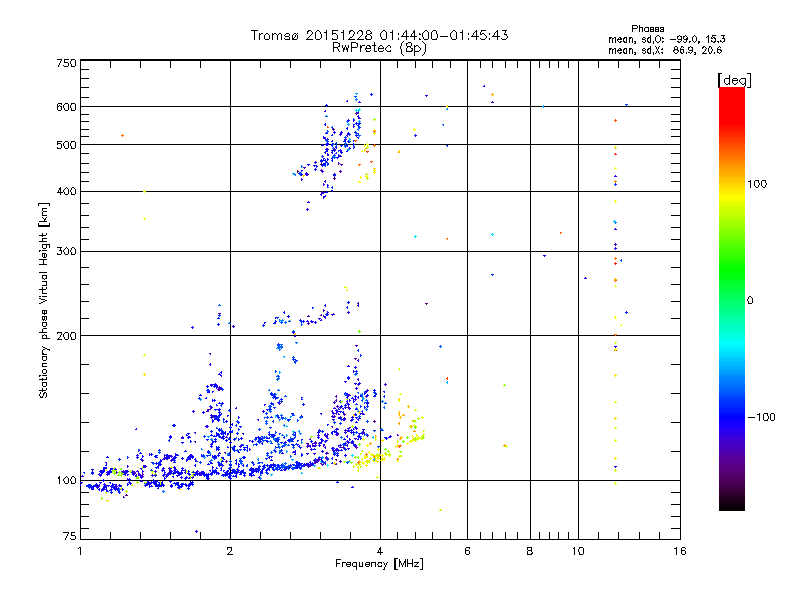Click the colorbar tick label '-100'
800x600 pixels.
(761, 417)
